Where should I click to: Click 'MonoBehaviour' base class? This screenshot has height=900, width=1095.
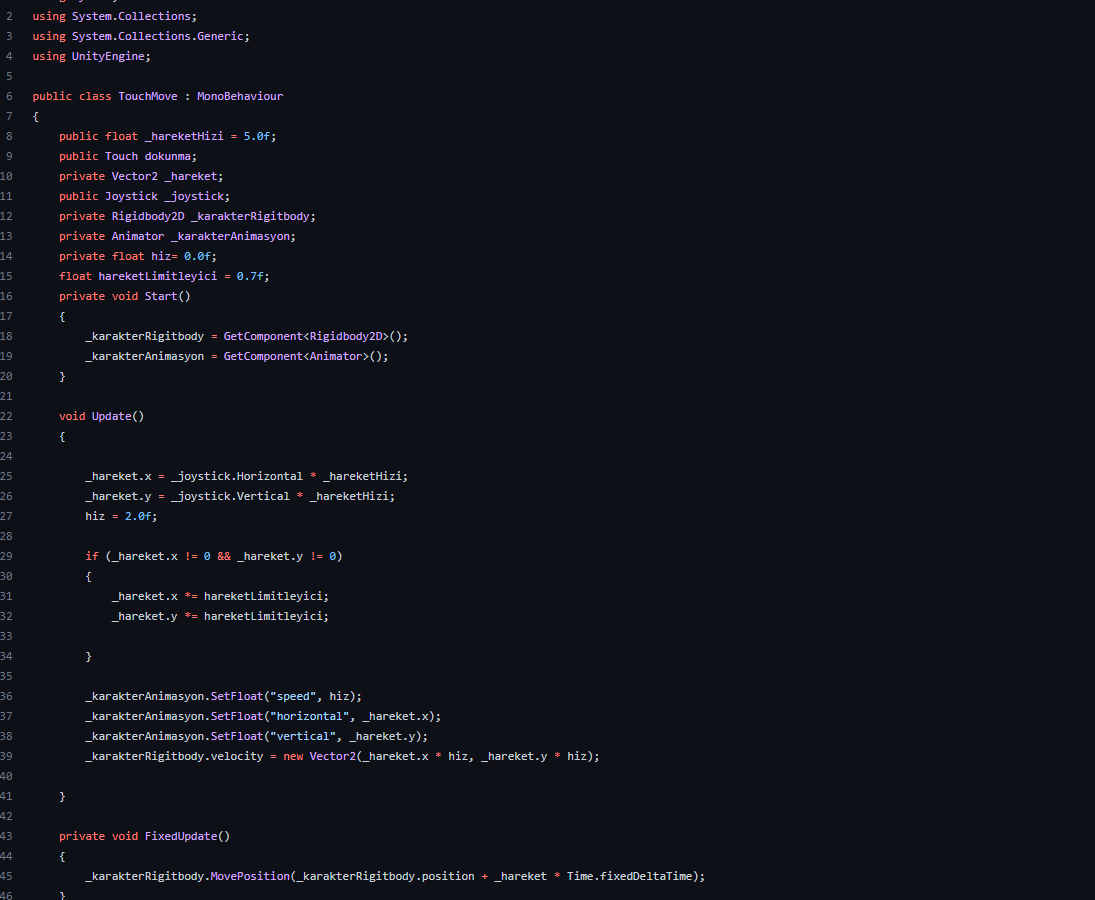pos(240,96)
